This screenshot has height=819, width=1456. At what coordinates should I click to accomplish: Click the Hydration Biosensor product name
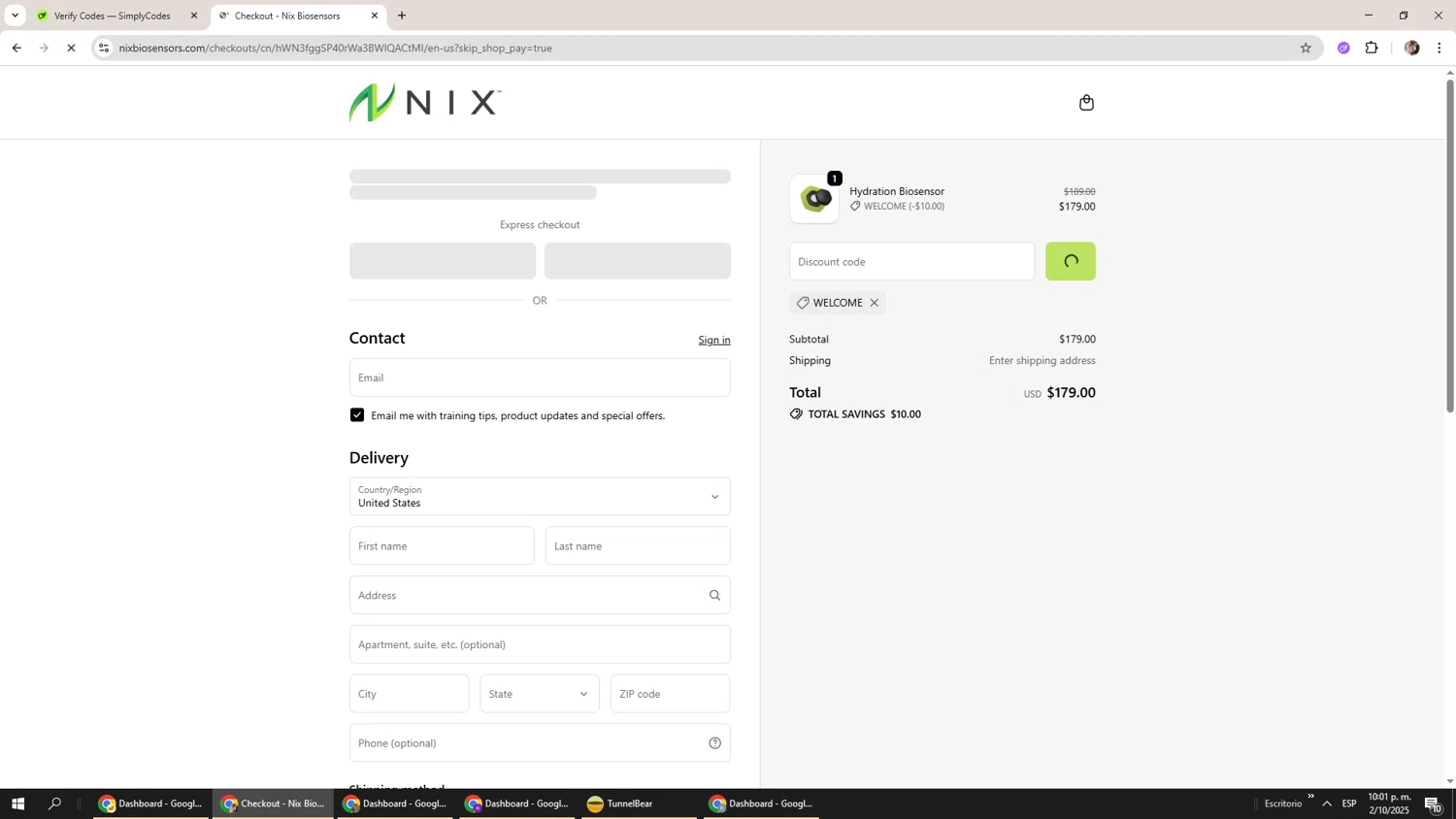897,191
